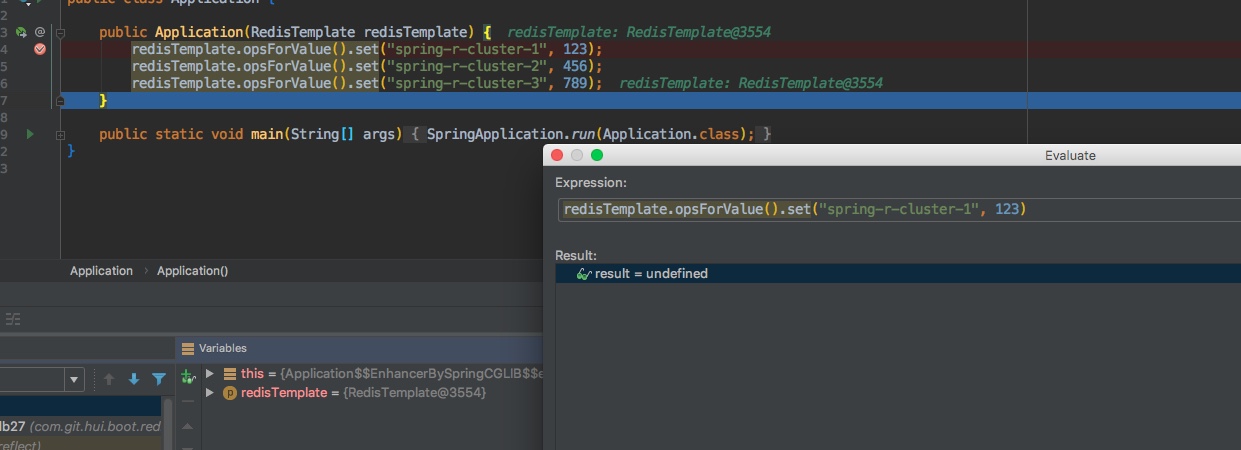Expand the redisTemplate variable node
Screen dimensions: 1241x450
tap(210, 393)
